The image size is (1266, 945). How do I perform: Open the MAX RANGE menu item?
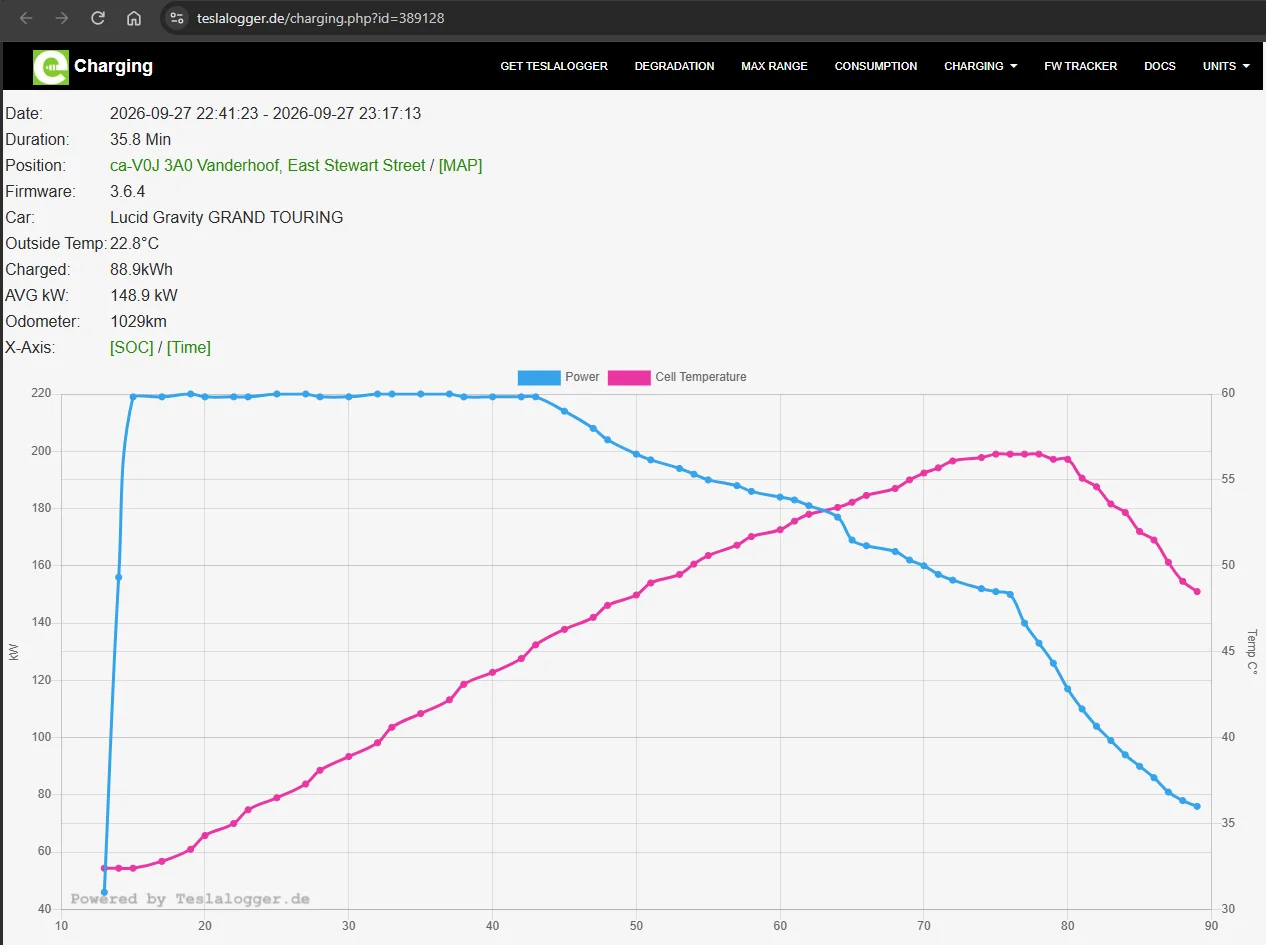(x=774, y=66)
